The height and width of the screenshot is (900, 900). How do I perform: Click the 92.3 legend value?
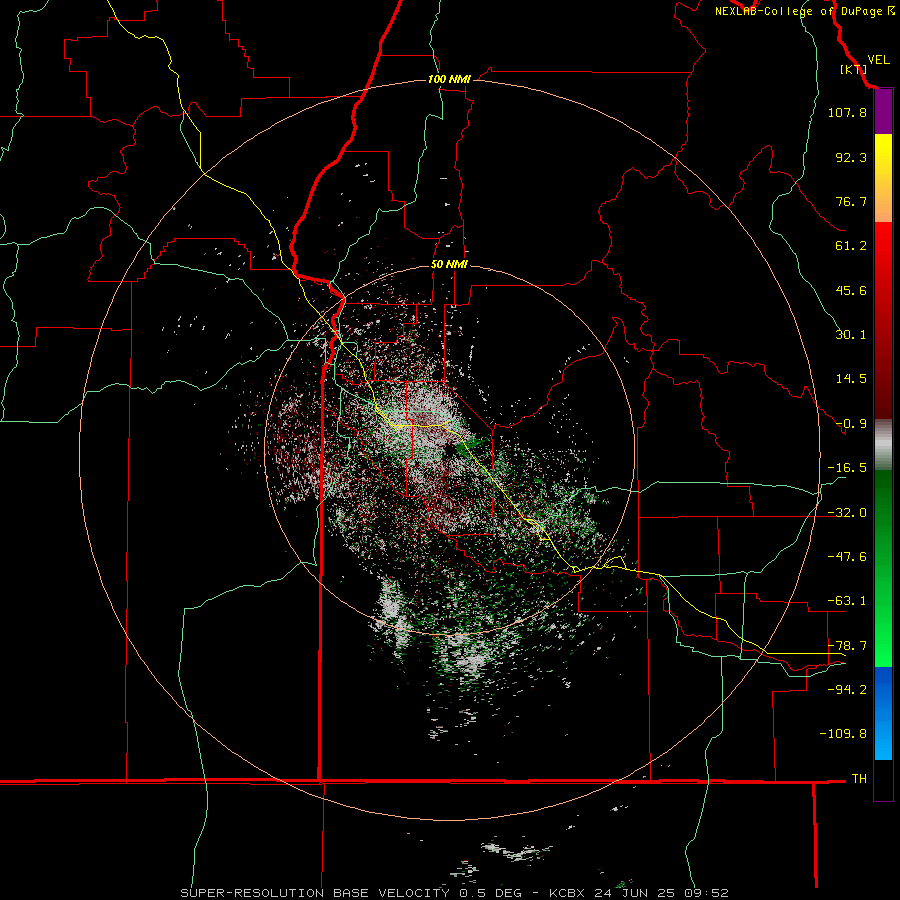(x=851, y=157)
